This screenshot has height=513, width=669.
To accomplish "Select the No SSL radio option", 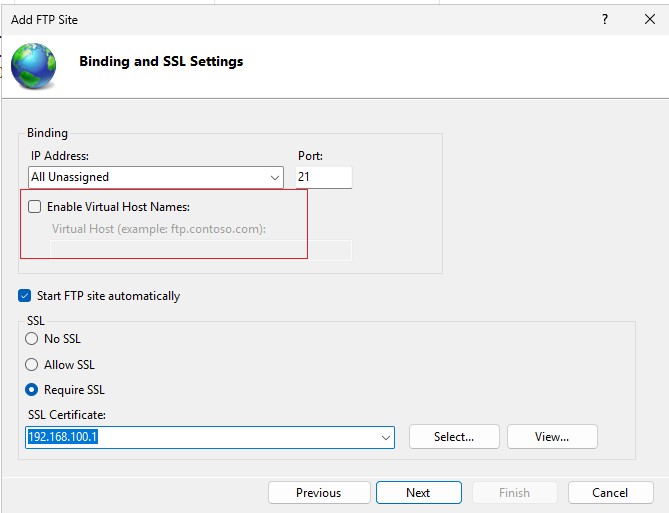I will coord(32,339).
